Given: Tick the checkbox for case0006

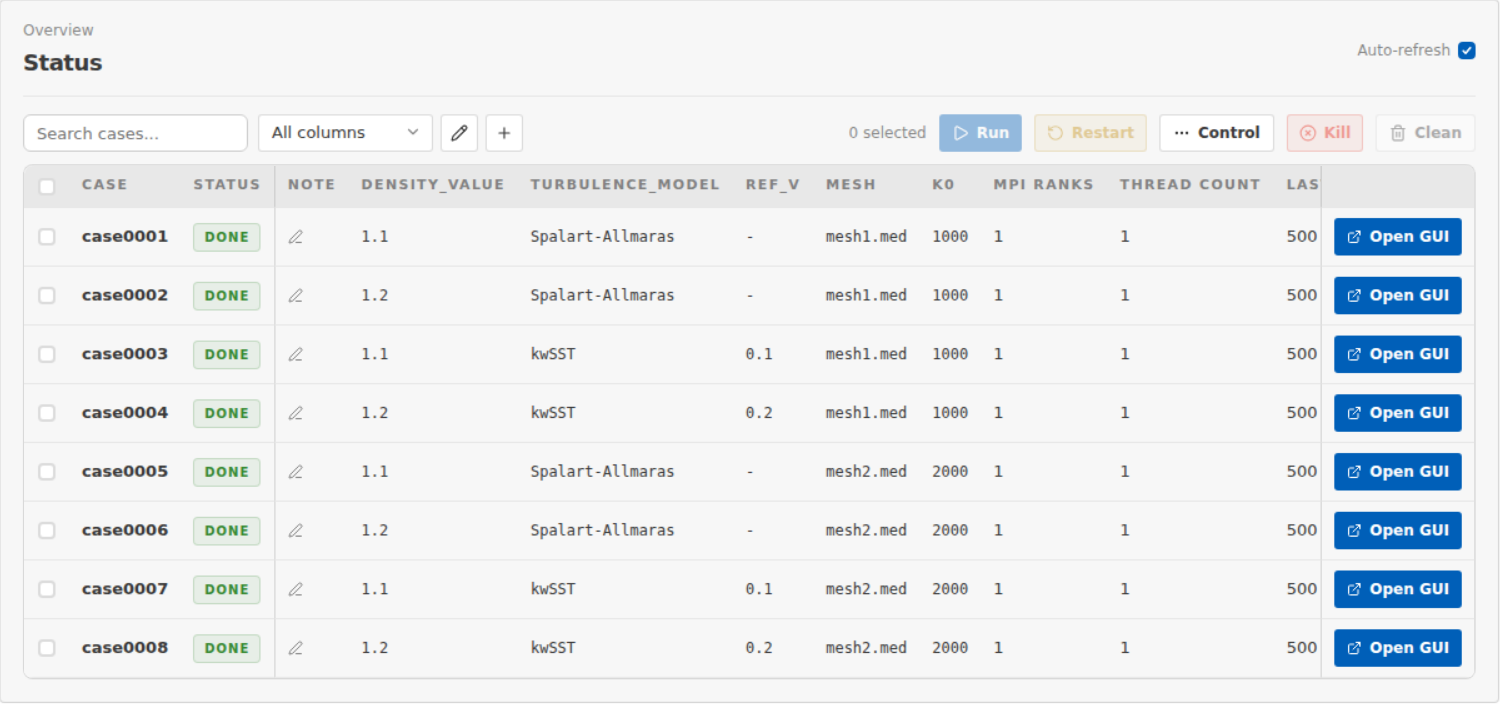Looking at the screenshot, I should click(47, 531).
